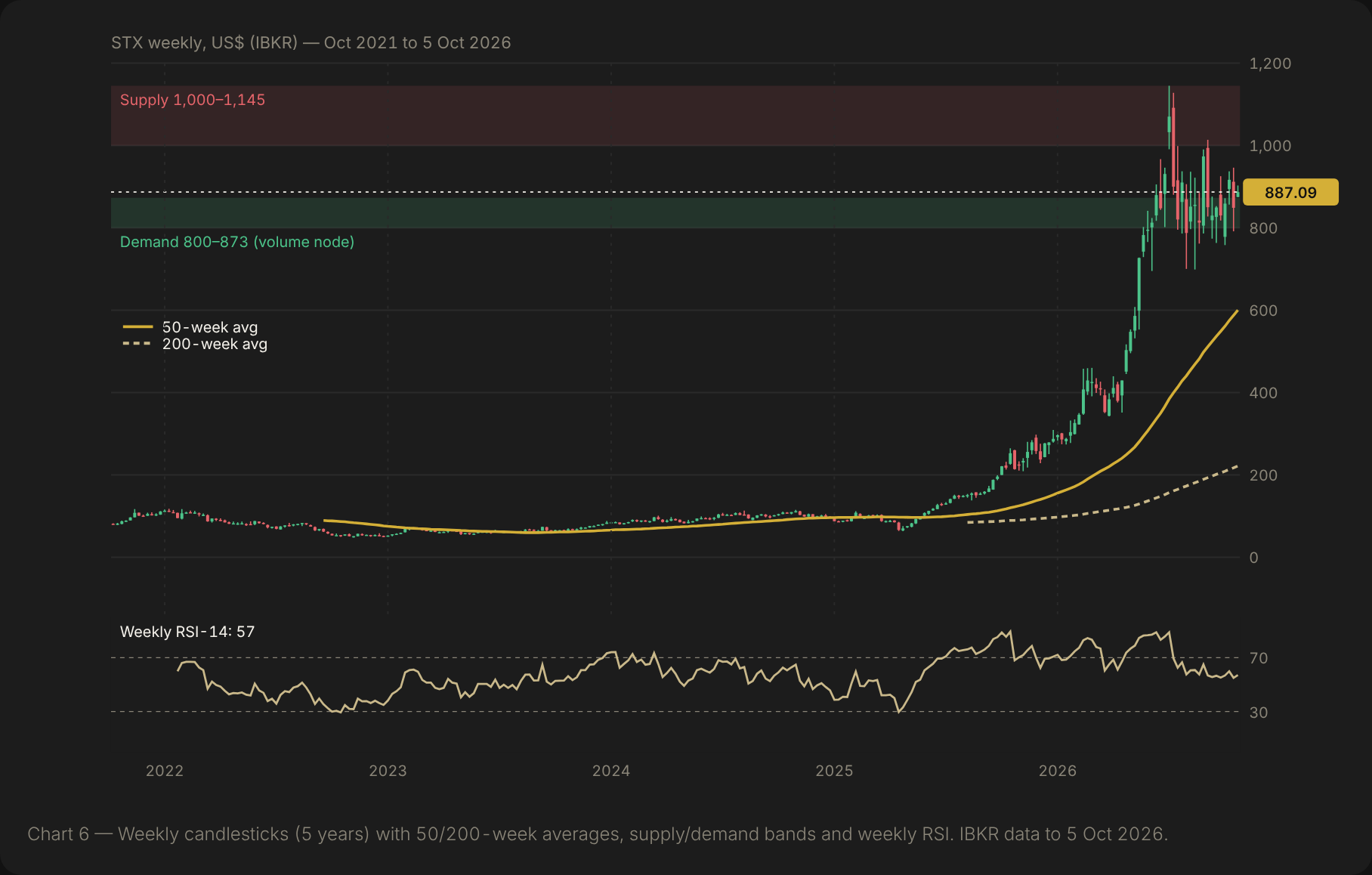Viewport: 1372px width, 875px height.
Task: Click the '200-week avg' legend entry
Action: pyautogui.click(x=215, y=344)
